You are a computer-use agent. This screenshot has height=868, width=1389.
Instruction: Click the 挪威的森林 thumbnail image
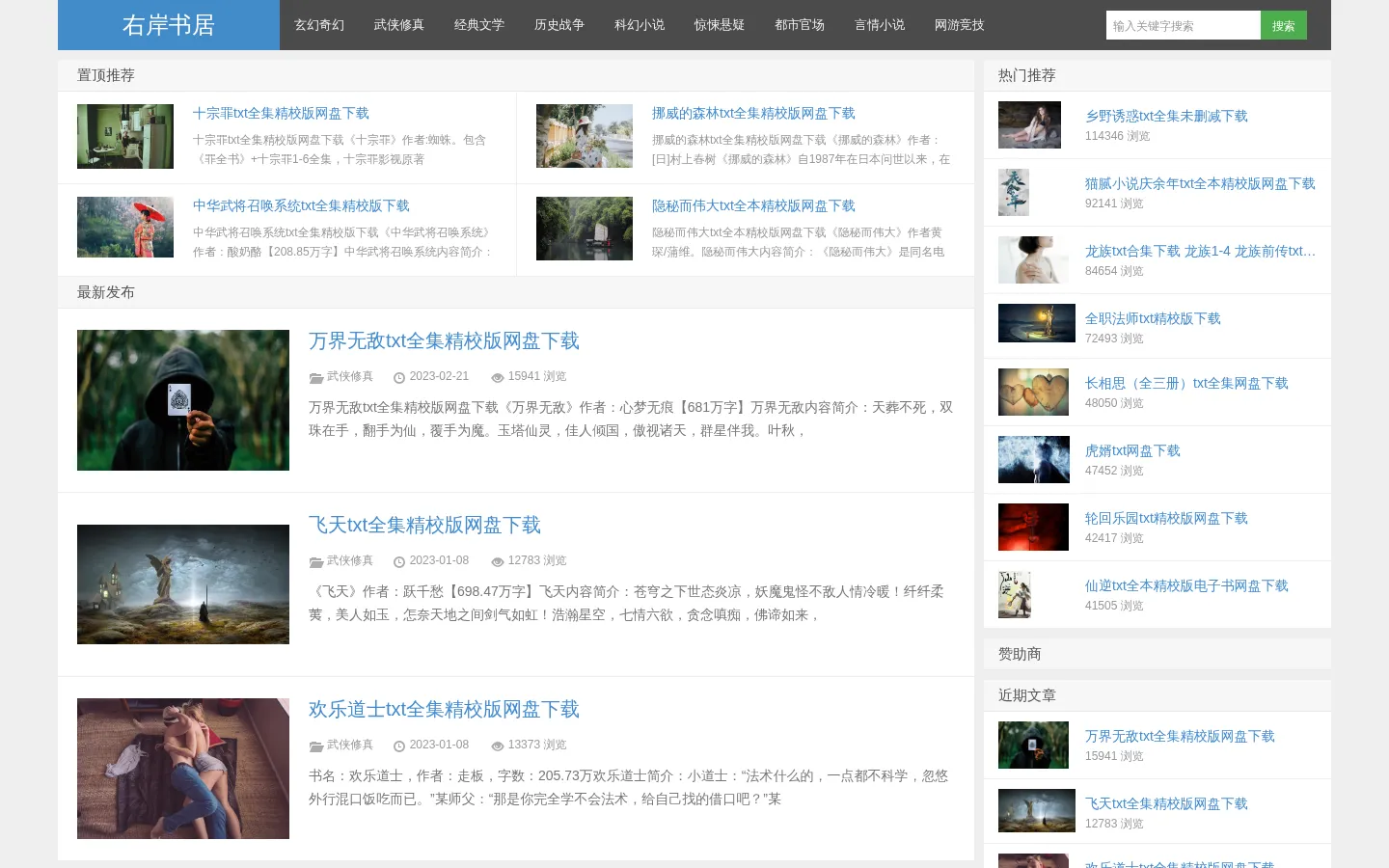[x=585, y=136]
